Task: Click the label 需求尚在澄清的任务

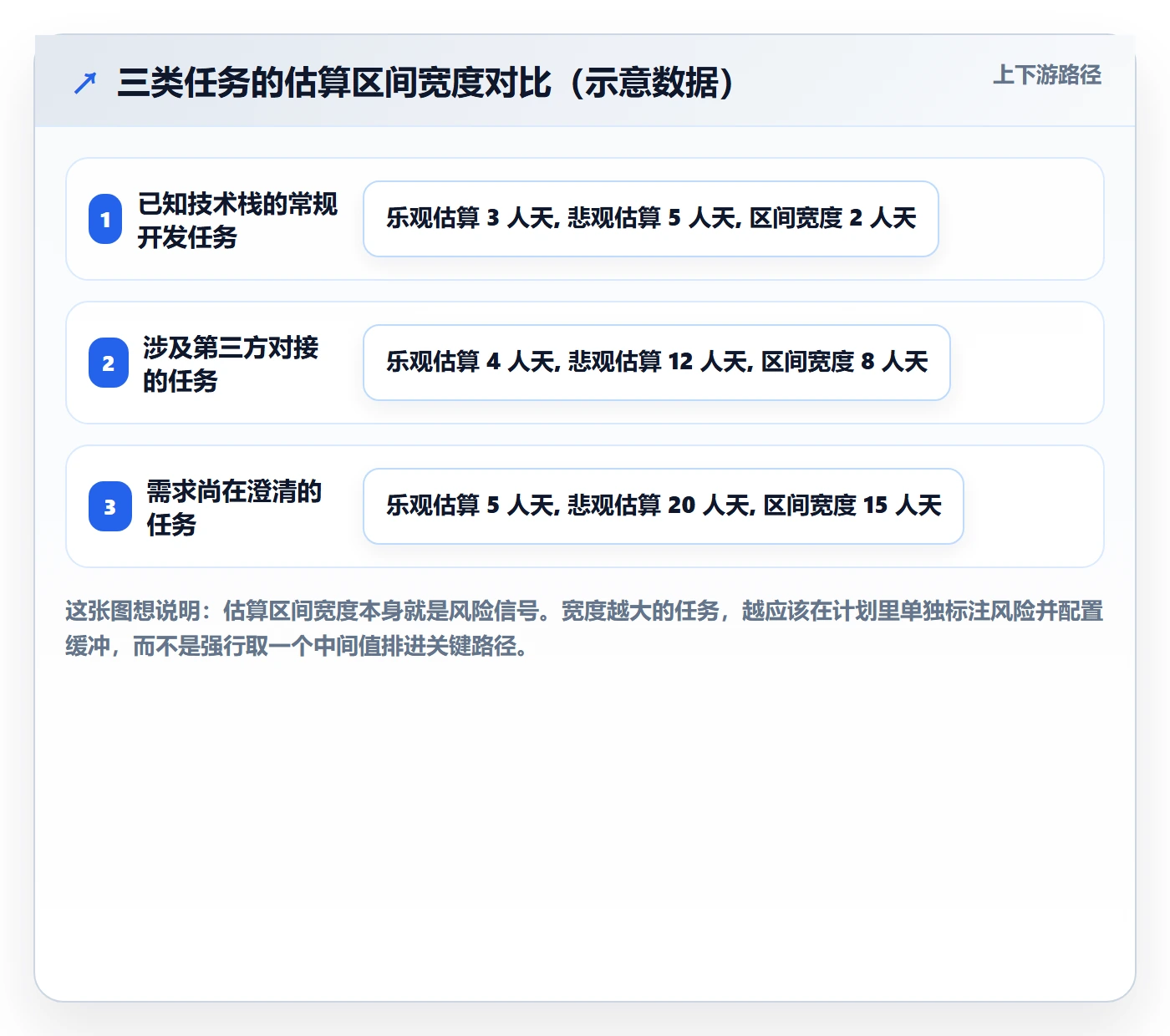Action: (234, 507)
